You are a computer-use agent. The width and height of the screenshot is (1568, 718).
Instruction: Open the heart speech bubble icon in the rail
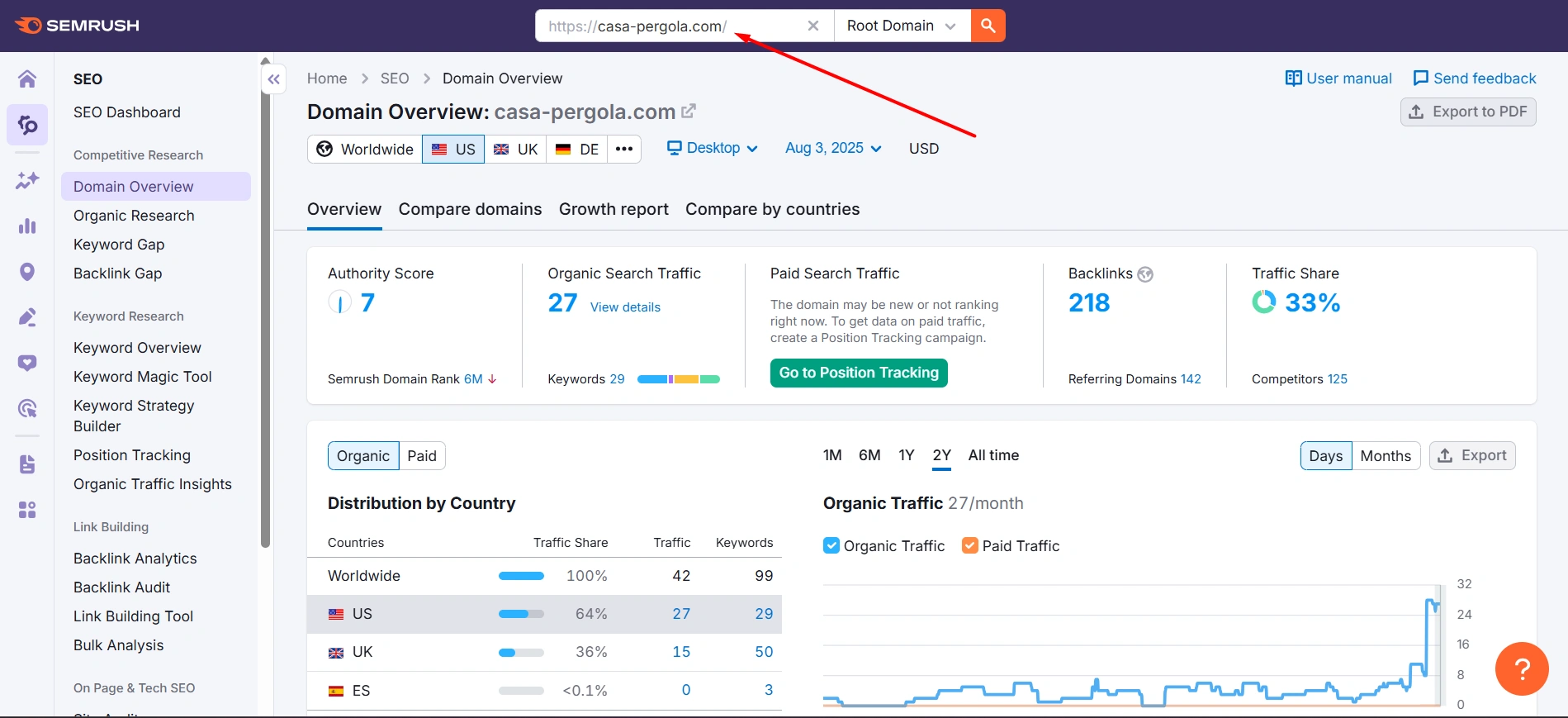[27, 363]
